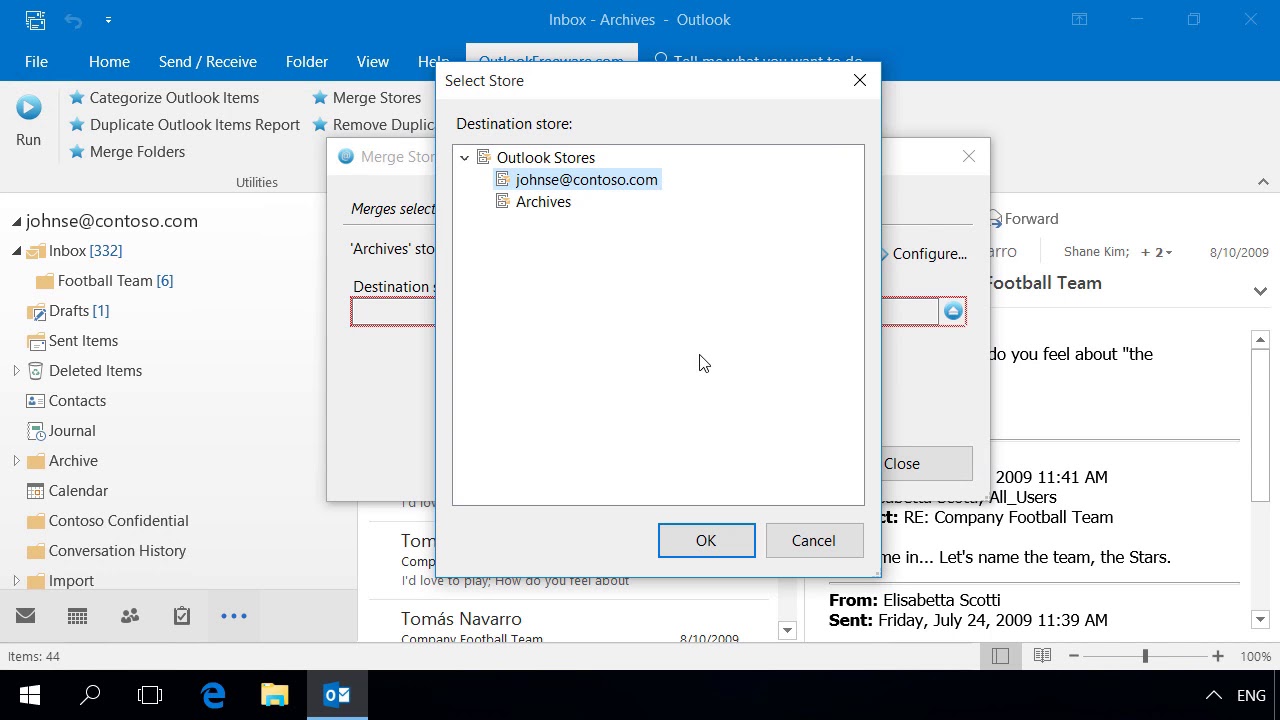Select Archives store in destination tree
The image size is (1280, 720).
(x=544, y=202)
